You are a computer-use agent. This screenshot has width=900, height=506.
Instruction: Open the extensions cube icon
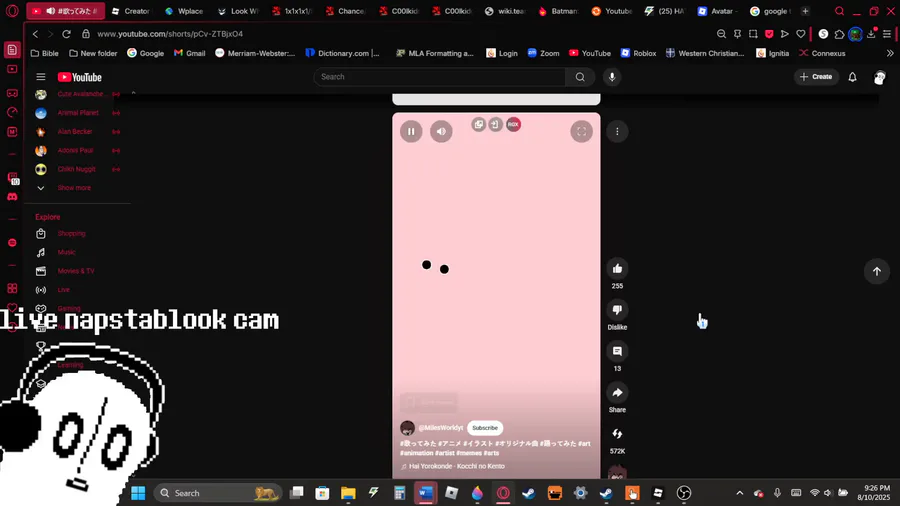tap(839, 34)
